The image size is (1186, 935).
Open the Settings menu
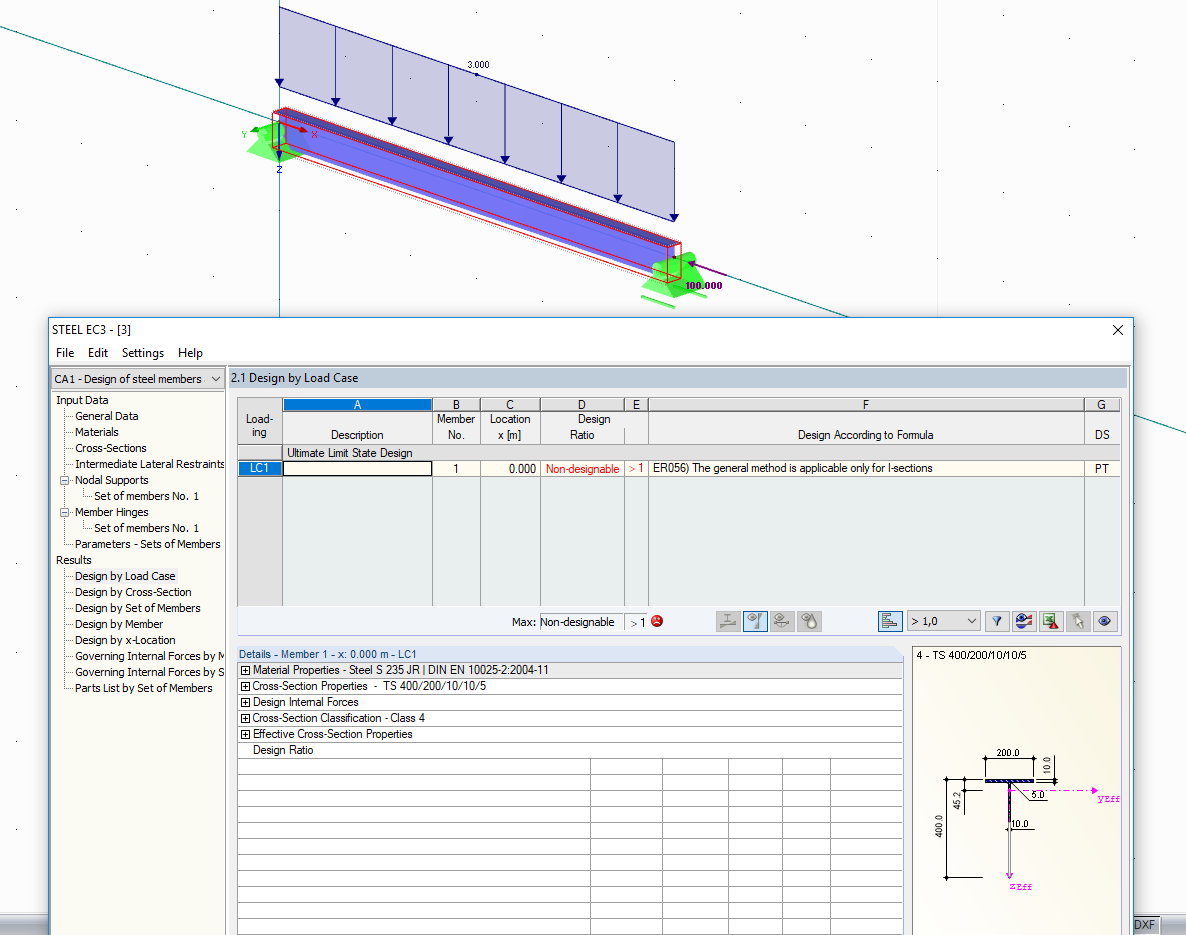point(142,353)
